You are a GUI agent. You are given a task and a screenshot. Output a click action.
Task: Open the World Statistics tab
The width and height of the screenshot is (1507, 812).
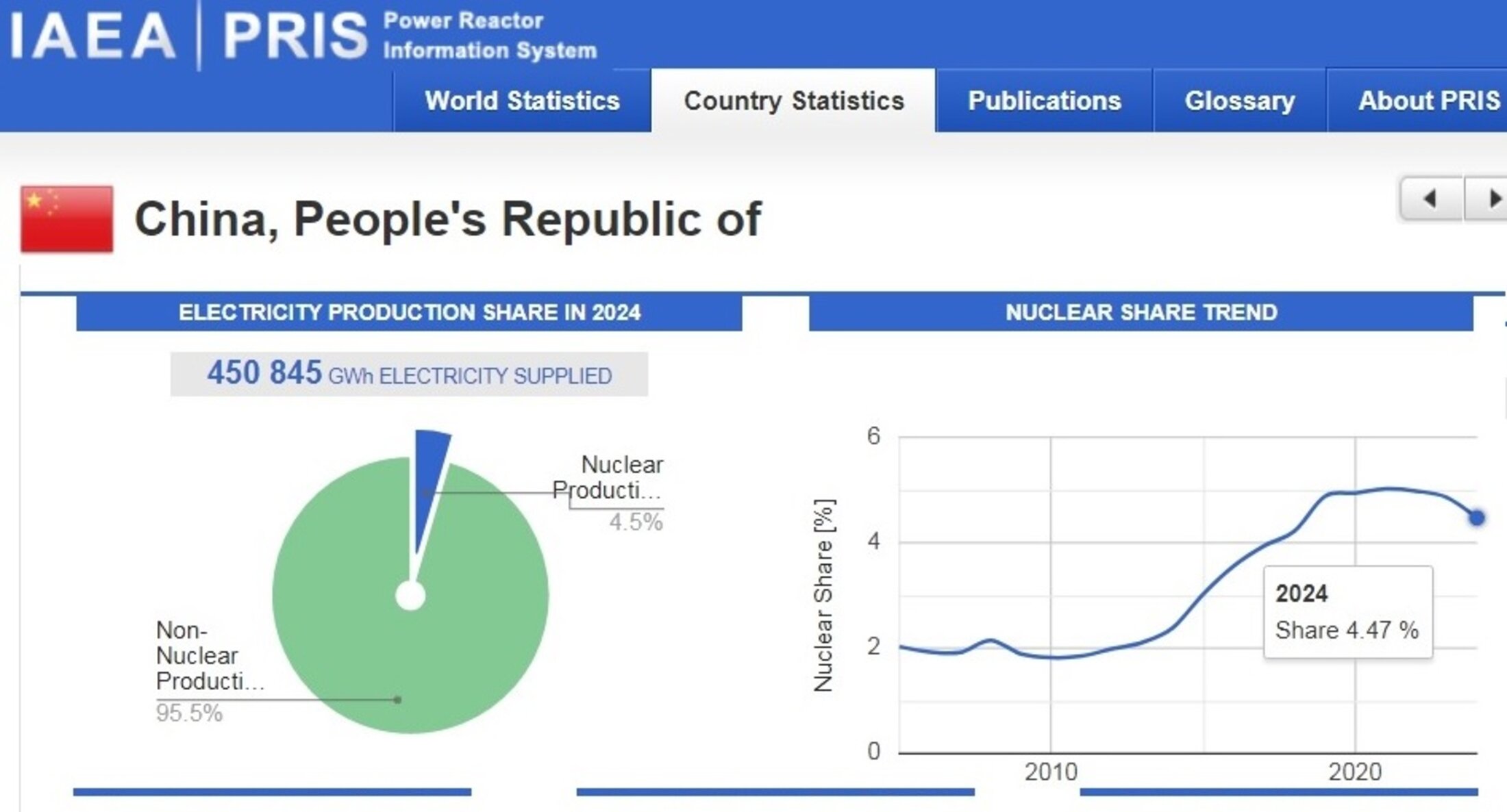pos(522,101)
